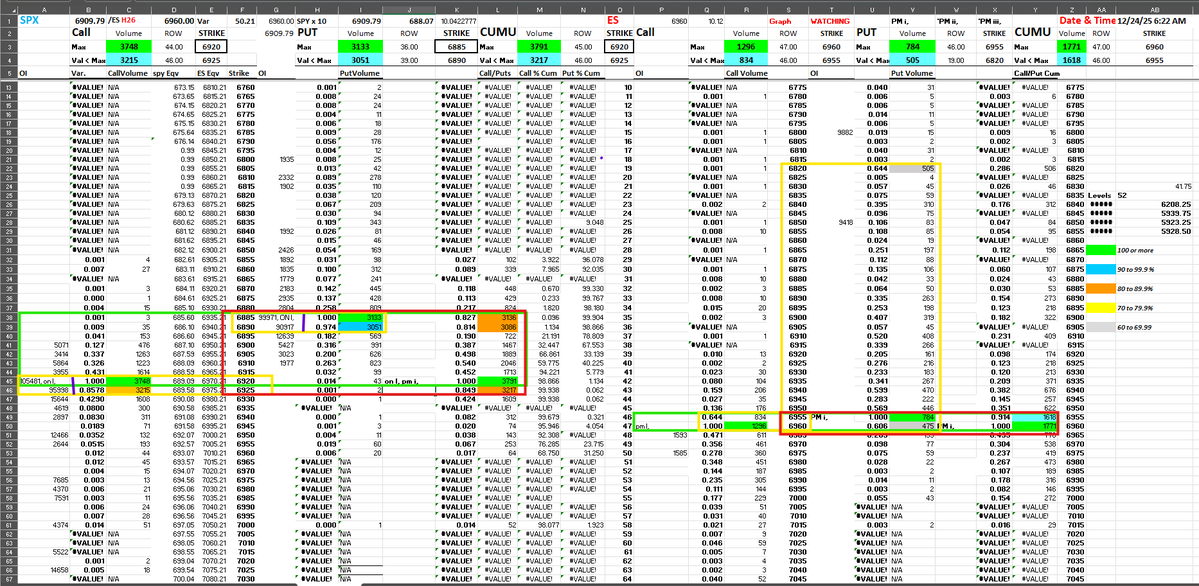This screenshot has width=1199, height=586.
Task: Click the green '100 or more' legend swatch
Action: [1099, 250]
